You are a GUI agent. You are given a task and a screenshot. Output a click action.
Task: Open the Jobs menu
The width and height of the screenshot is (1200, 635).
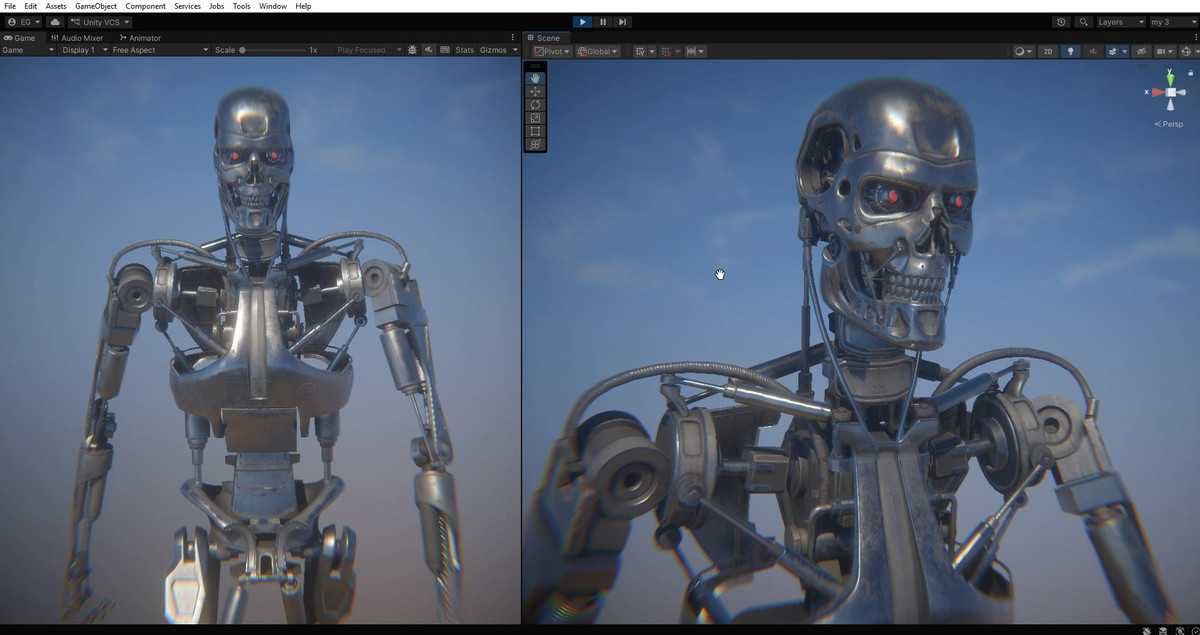point(217,6)
